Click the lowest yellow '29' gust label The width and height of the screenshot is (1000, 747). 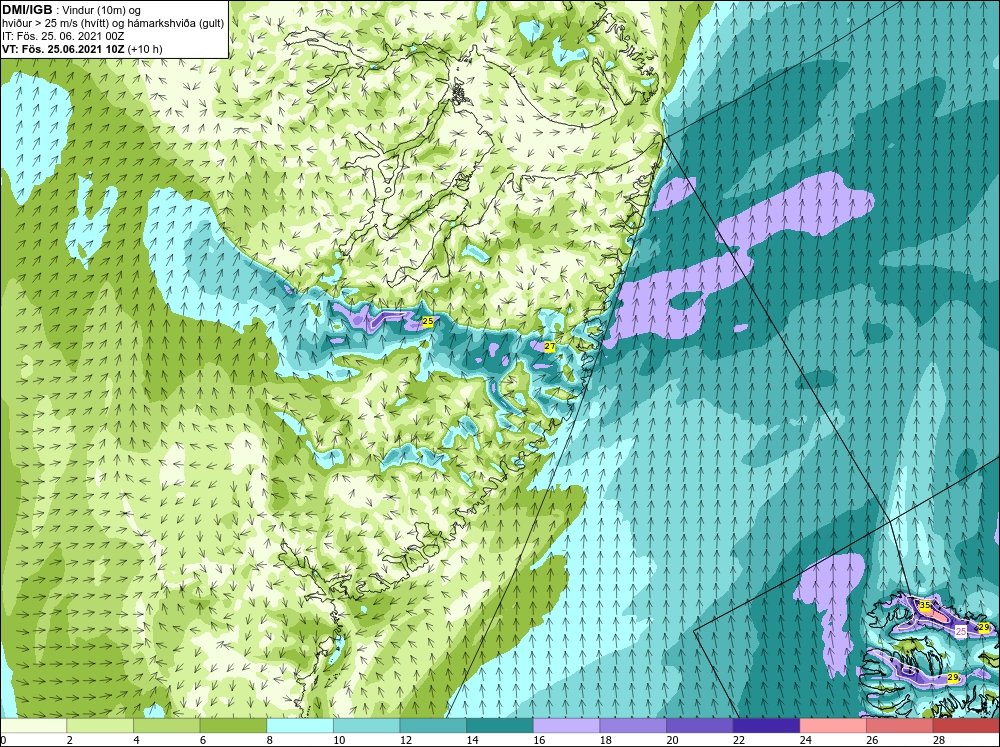point(953,677)
